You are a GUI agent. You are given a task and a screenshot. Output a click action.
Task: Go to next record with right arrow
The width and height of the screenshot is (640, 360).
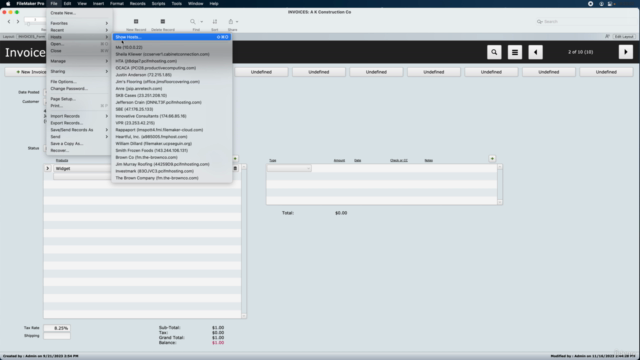tap(626, 52)
